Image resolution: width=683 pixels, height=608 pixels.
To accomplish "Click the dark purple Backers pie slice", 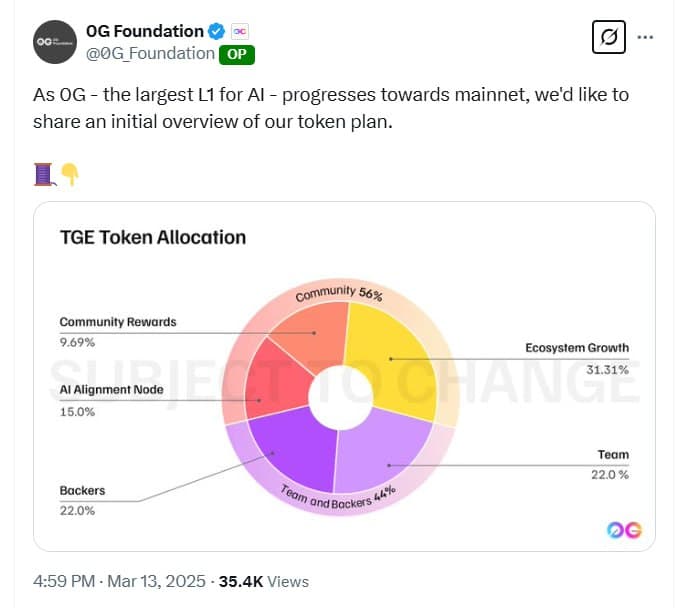I will click(x=285, y=448).
